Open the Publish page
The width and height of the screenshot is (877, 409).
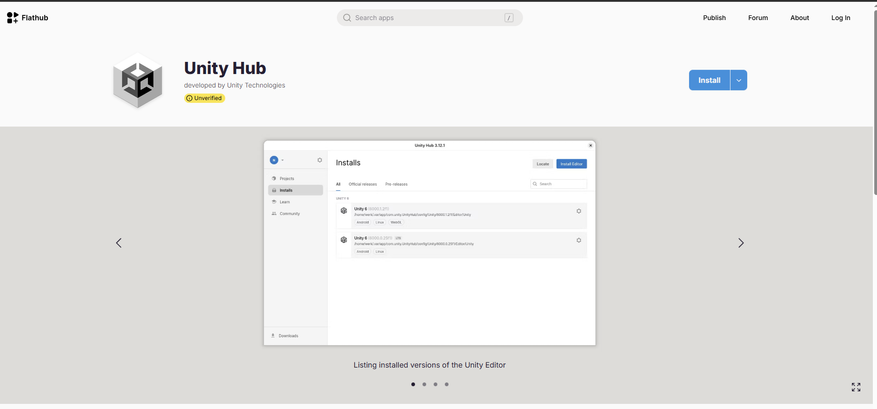tap(714, 18)
